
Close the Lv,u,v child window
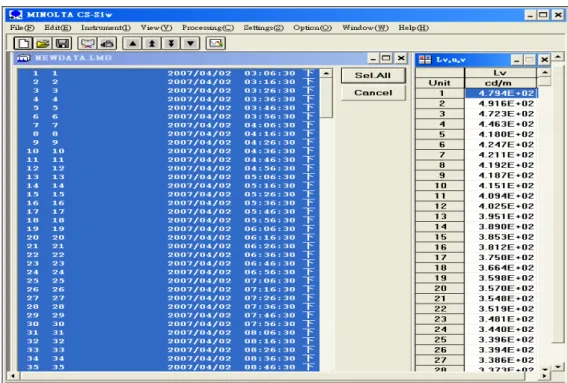[x=544, y=60]
